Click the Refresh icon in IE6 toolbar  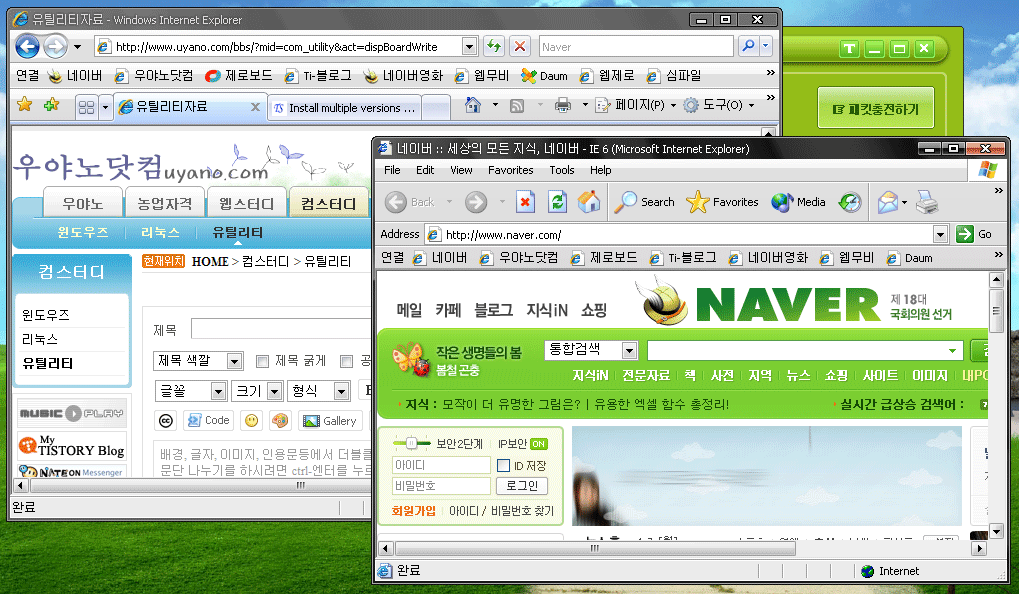[557, 202]
